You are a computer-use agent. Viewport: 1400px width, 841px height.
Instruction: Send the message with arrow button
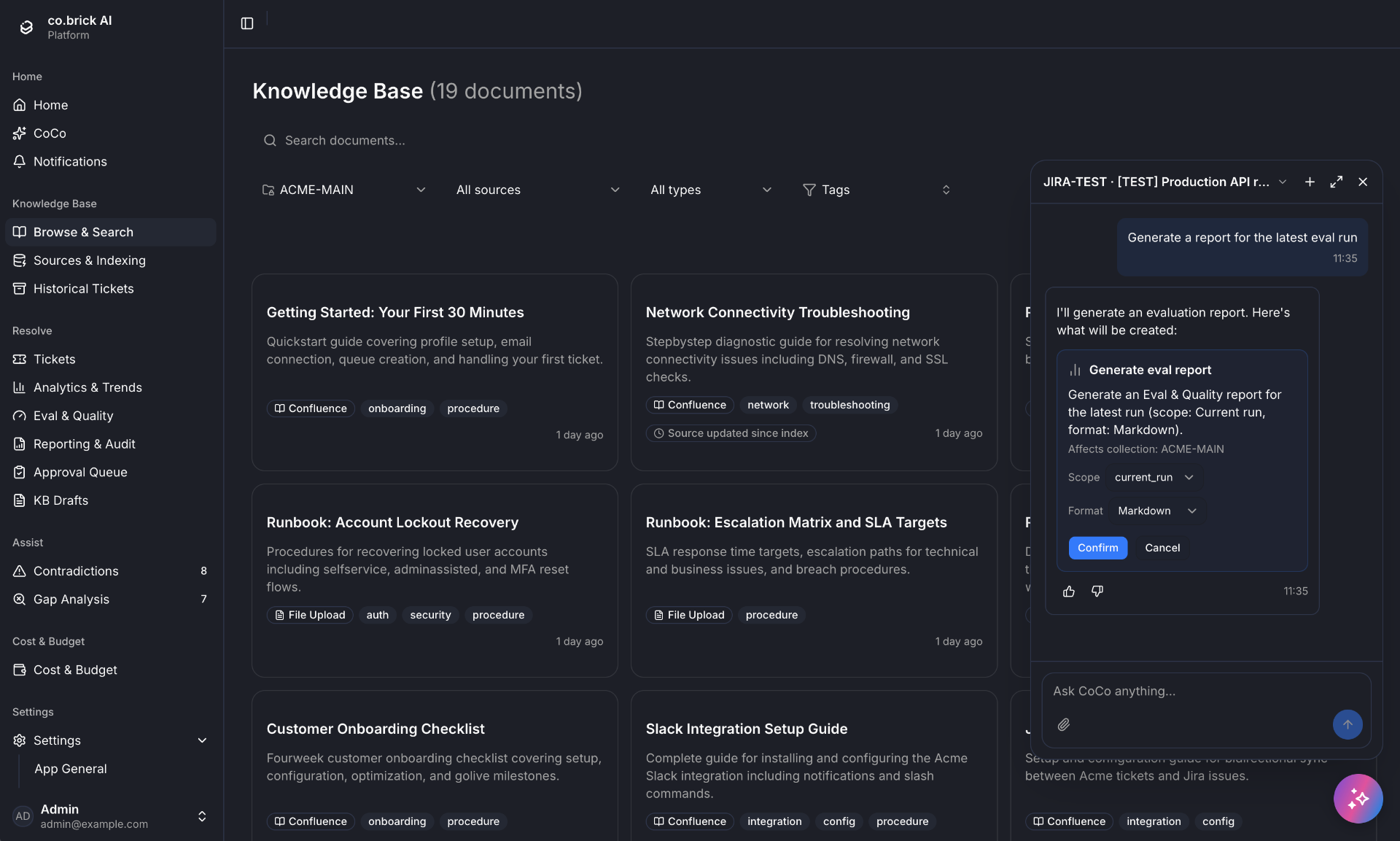[x=1347, y=724]
